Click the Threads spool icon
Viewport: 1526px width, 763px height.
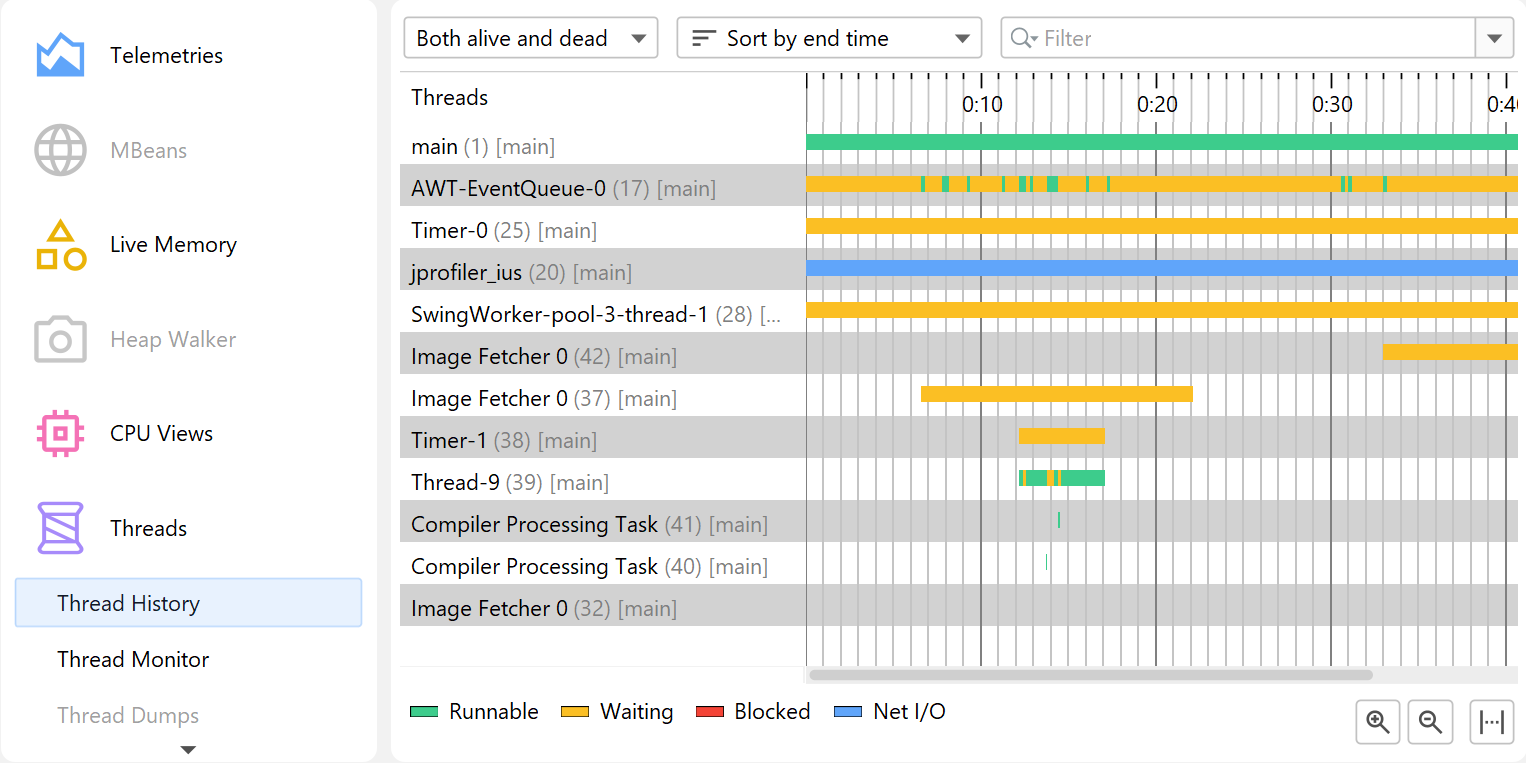(60, 528)
